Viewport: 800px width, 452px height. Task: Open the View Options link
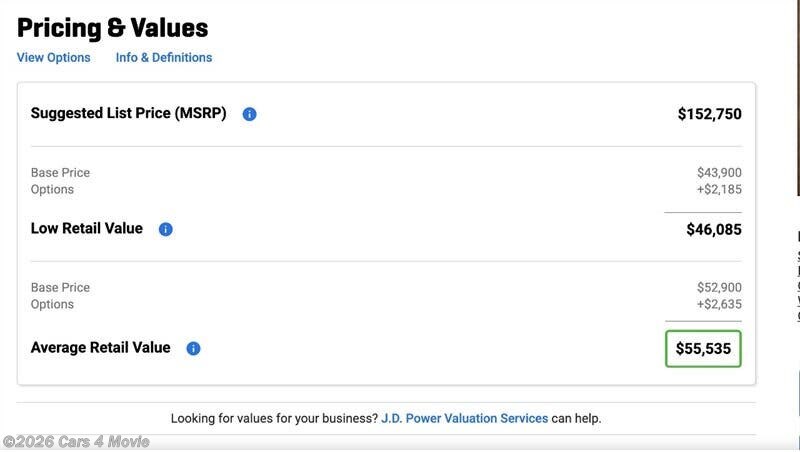54,58
